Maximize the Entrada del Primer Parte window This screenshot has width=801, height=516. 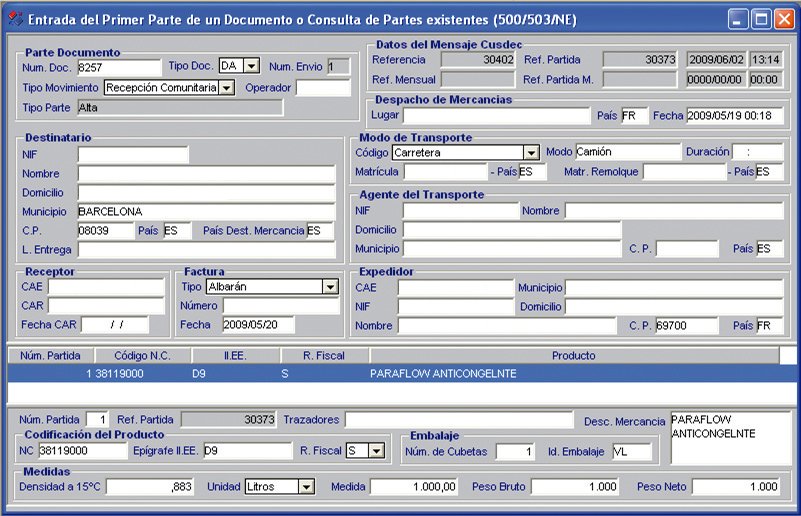(761, 19)
